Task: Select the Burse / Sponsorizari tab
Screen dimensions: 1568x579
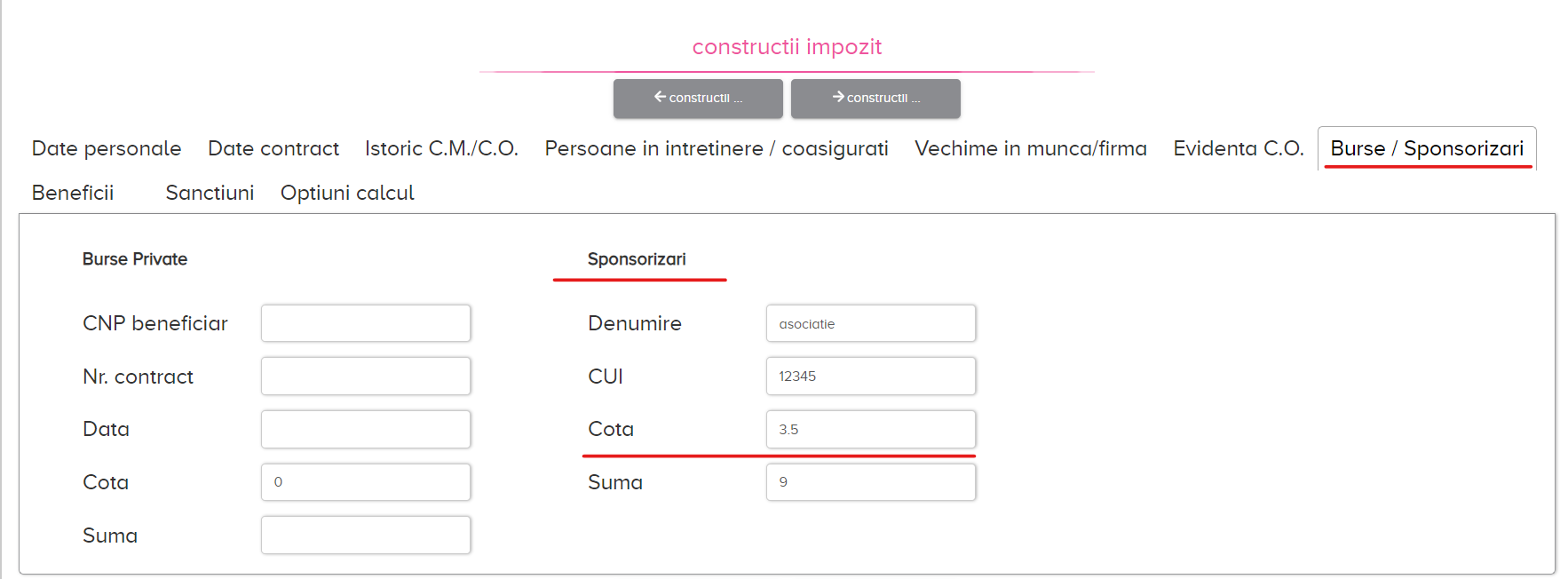Action: pyautogui.click(x=1427, y=148)
